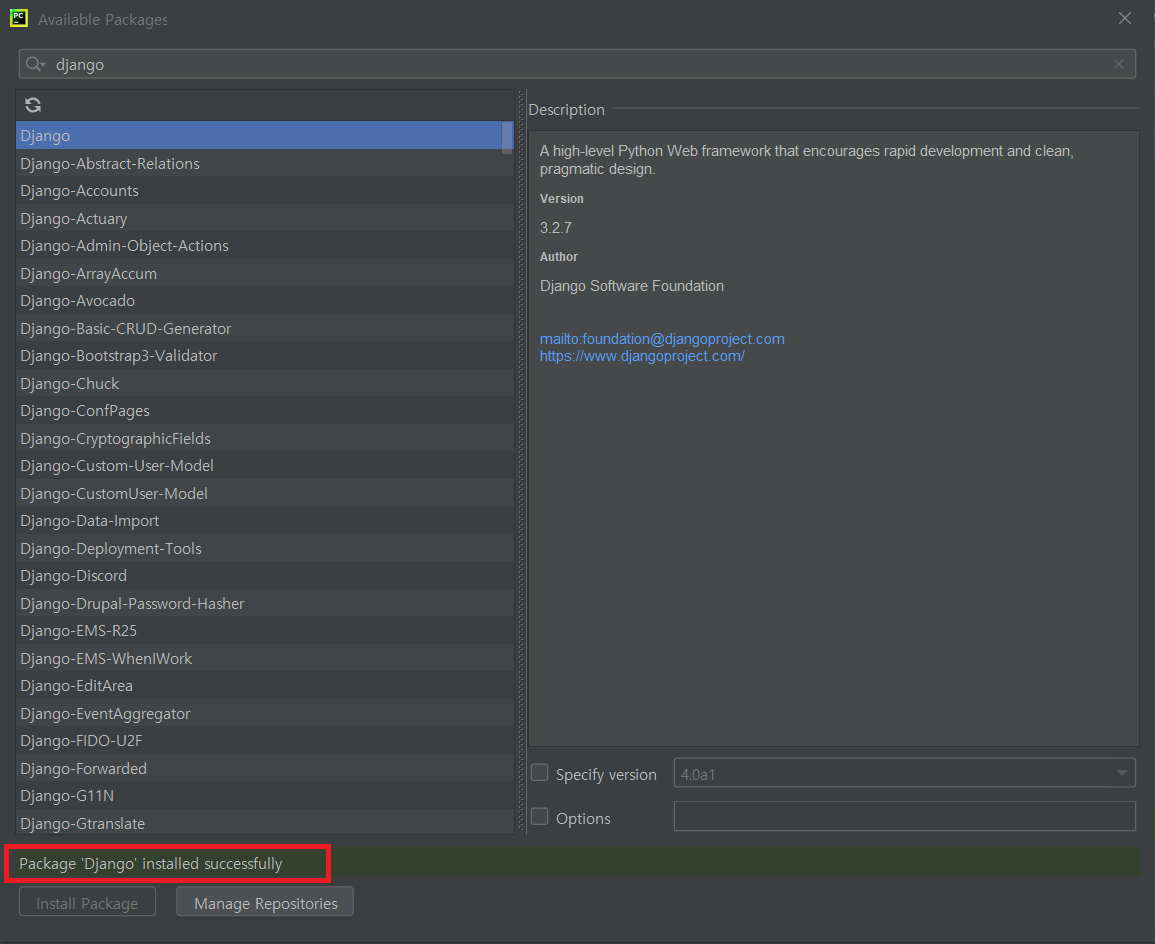Click the PyCharm logo in title bar
Image resolution: width=1155 pixels, height=944 pixels.
[18, 18]
